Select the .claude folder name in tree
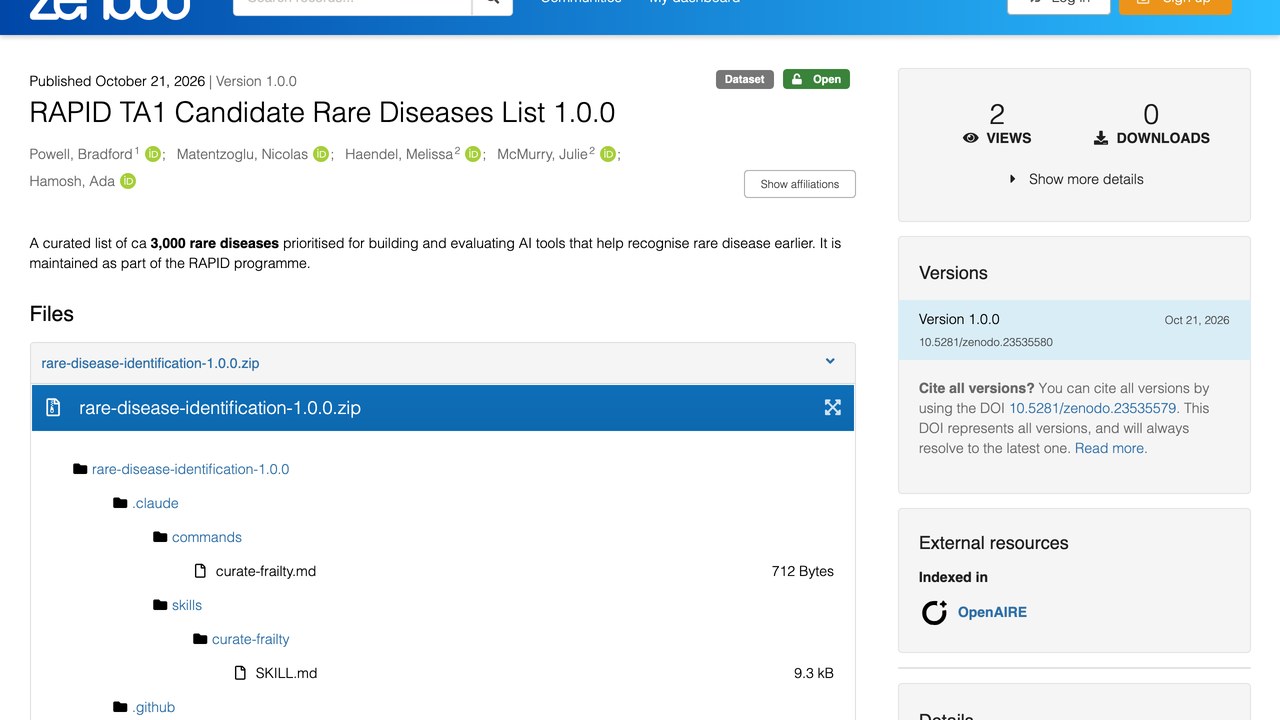This screenshot has width=1280, height=720. click(x=155, y=503)
